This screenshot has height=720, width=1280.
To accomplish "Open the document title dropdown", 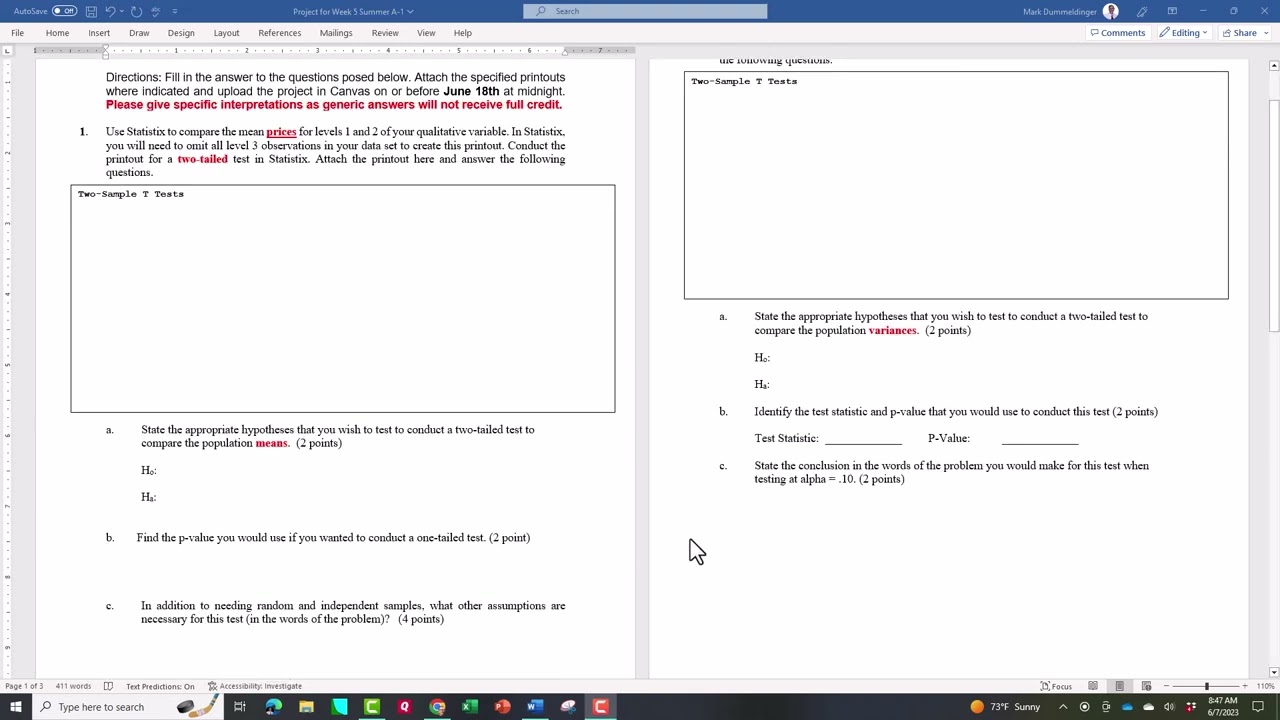I will pyautogui.click(x=410, y=11).
